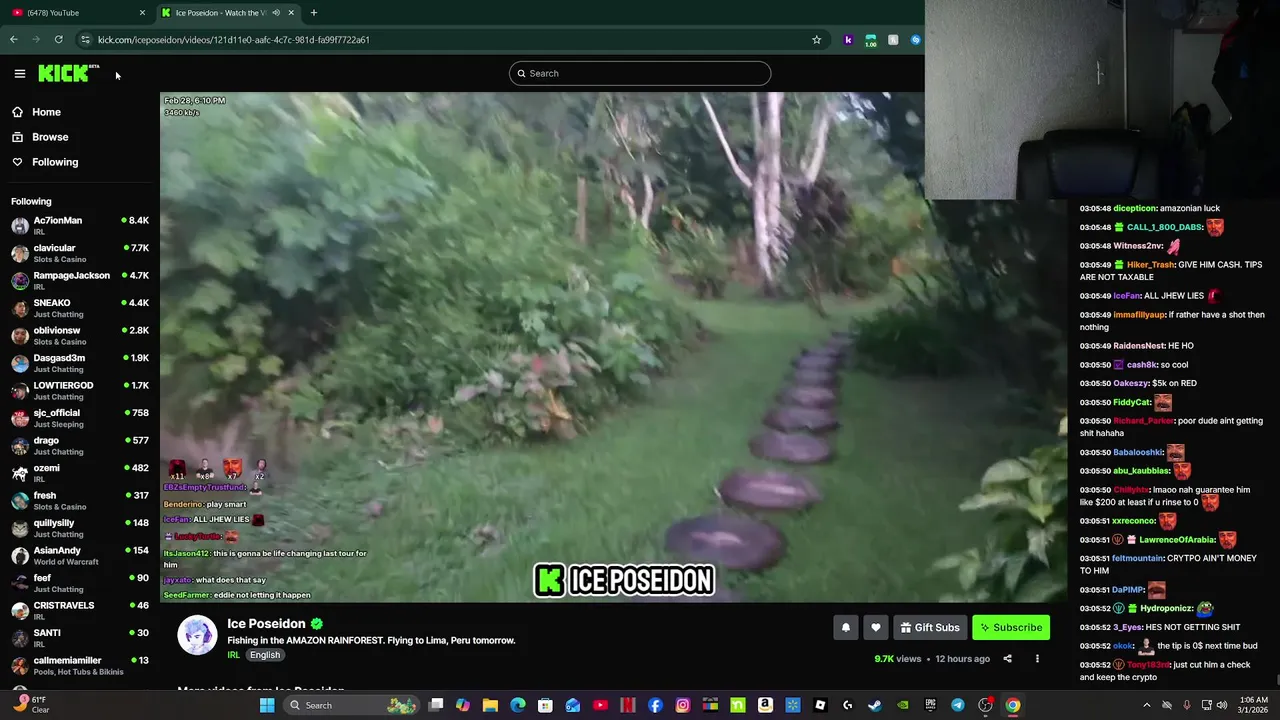View site information icon in address bar

point(86,39)
